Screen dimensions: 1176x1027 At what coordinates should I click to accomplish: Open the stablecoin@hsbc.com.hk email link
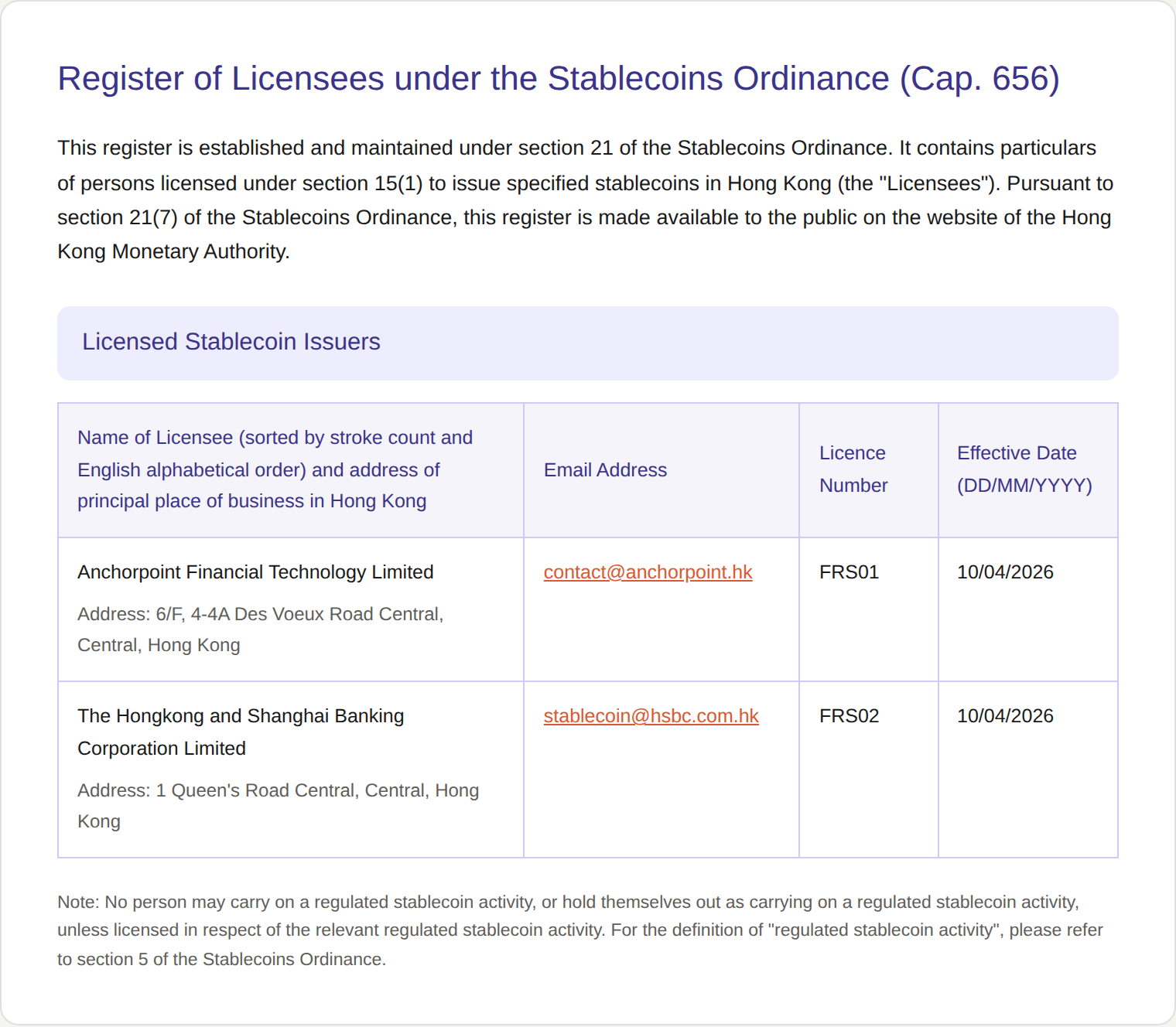(651, 716)
